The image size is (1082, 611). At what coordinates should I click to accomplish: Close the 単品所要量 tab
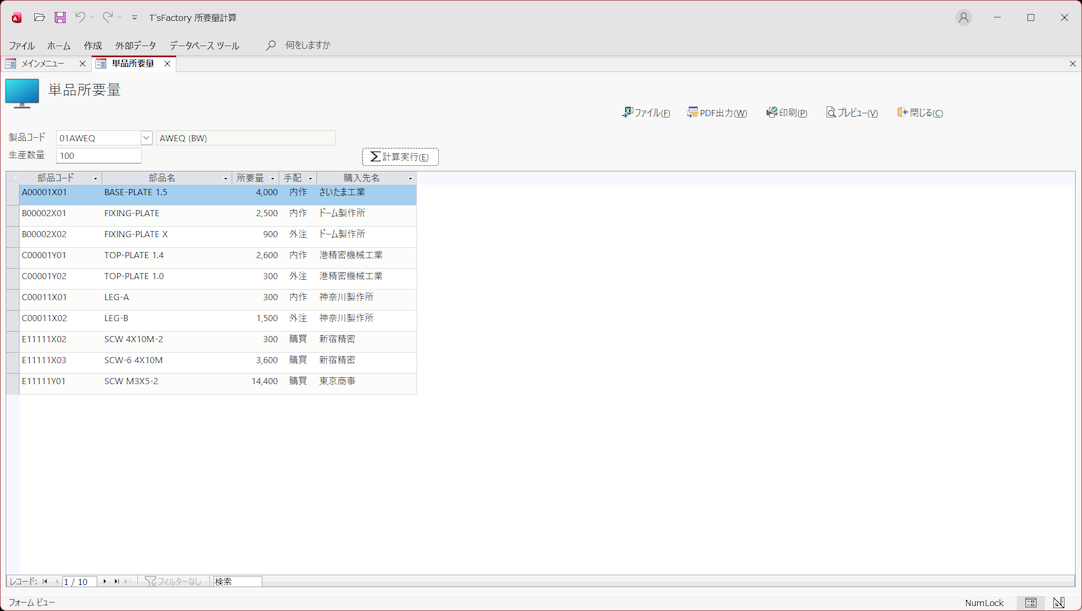[167, 64]
